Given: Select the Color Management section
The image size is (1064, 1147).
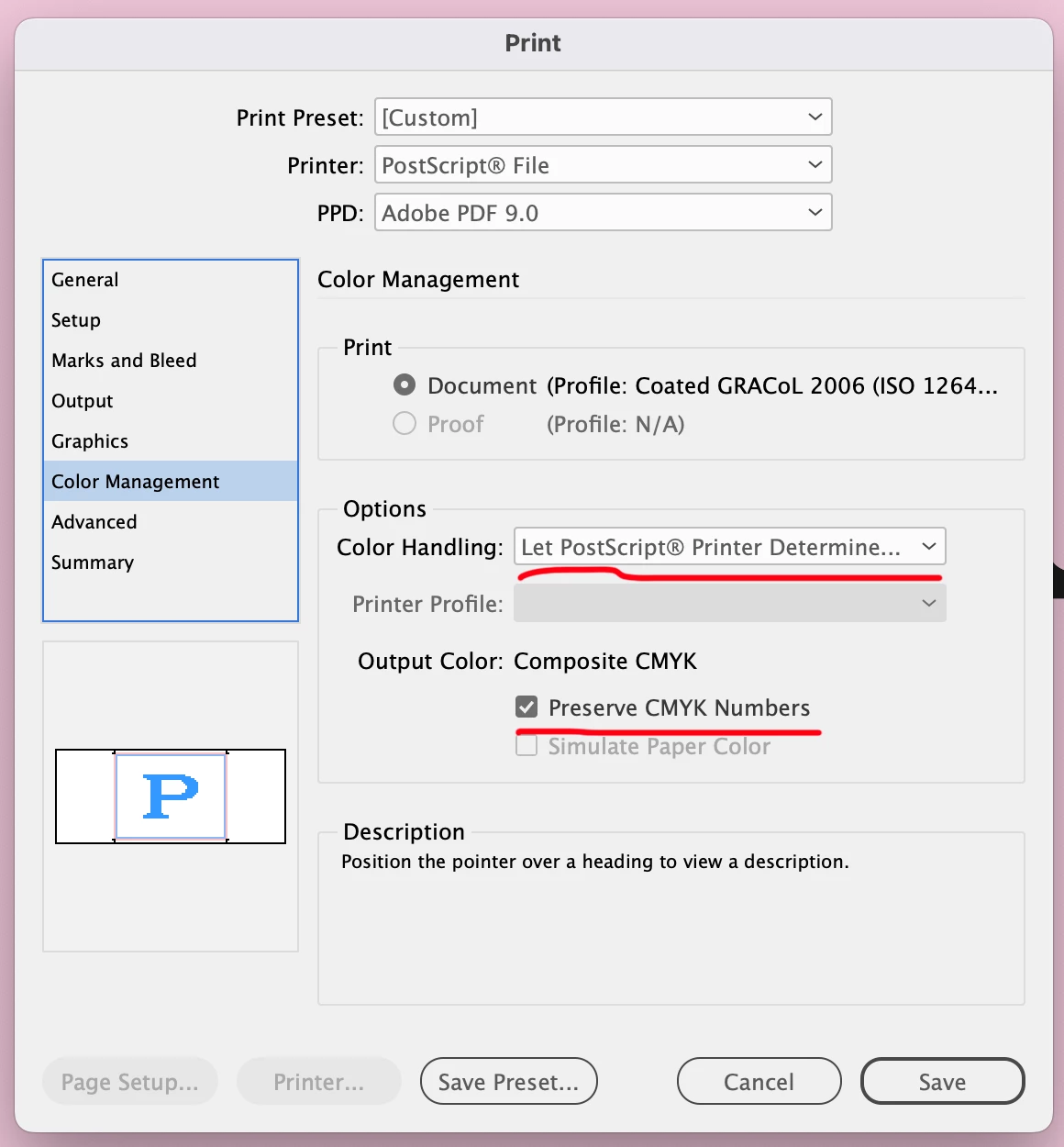Looking at the screenshot, I should [x=171, y=482].
